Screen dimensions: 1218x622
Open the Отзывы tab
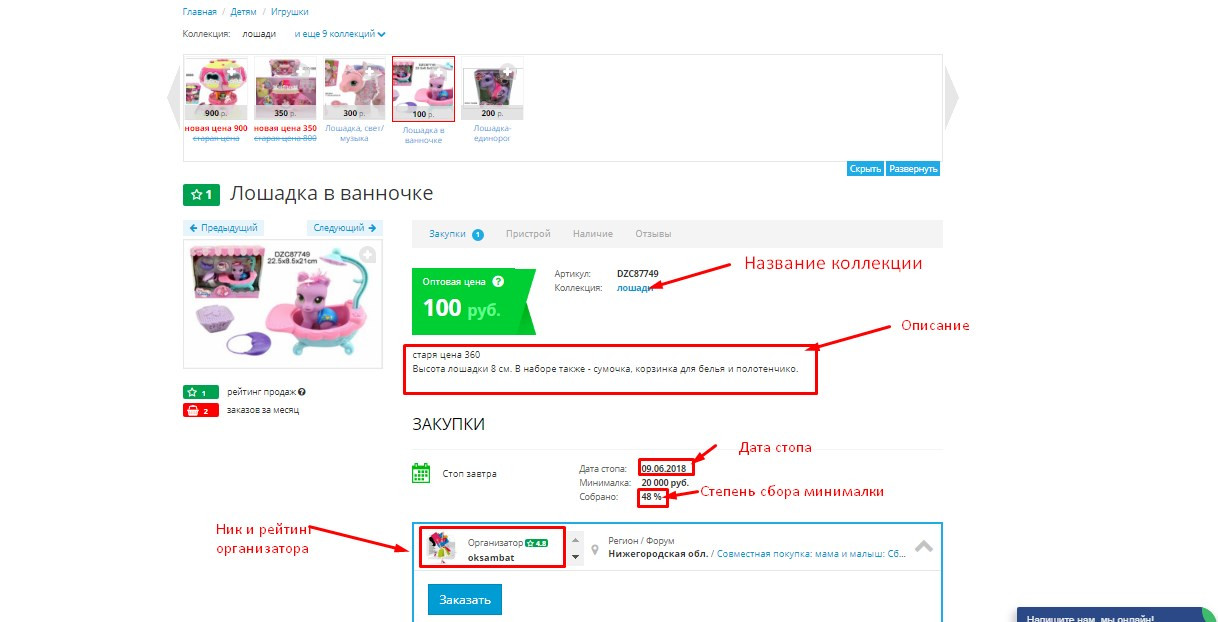(653, 234)
